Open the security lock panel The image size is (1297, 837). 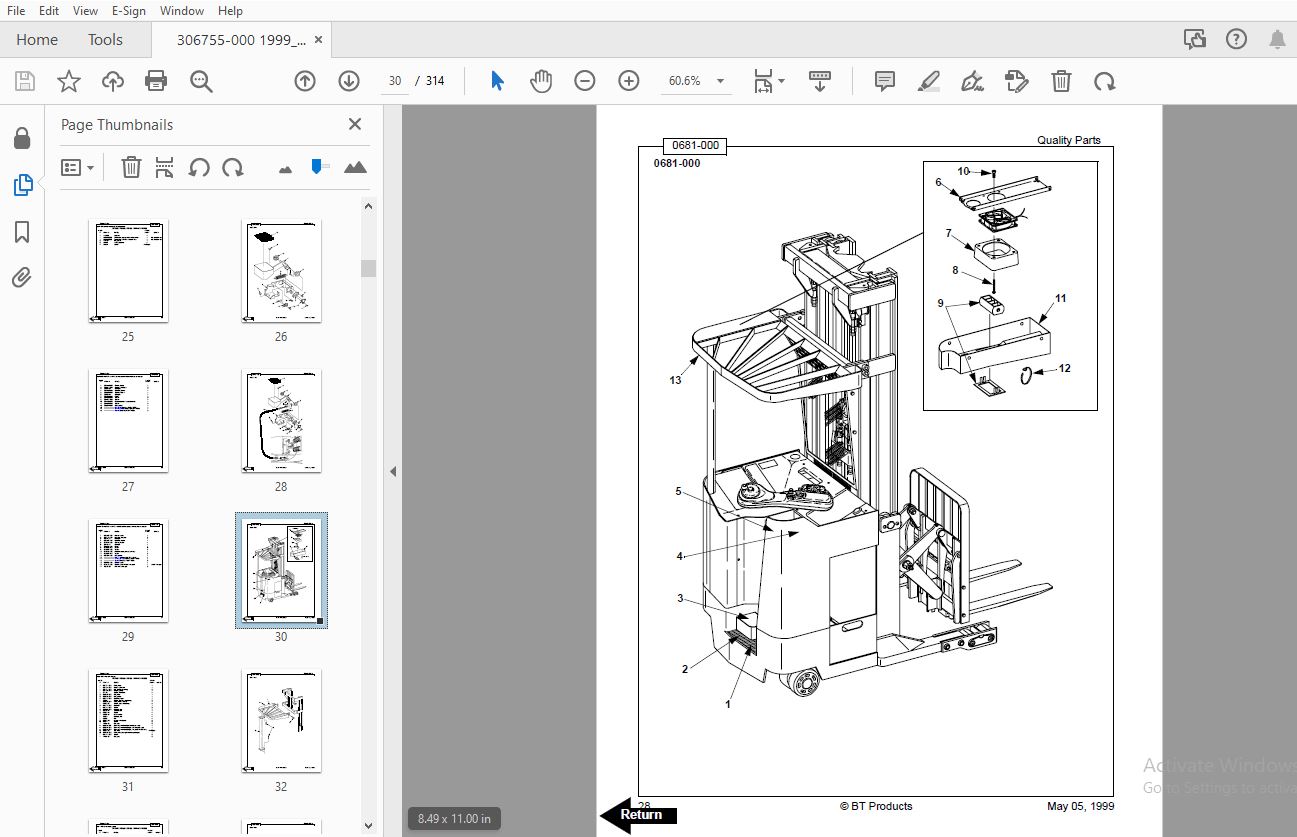click(22, 138)
